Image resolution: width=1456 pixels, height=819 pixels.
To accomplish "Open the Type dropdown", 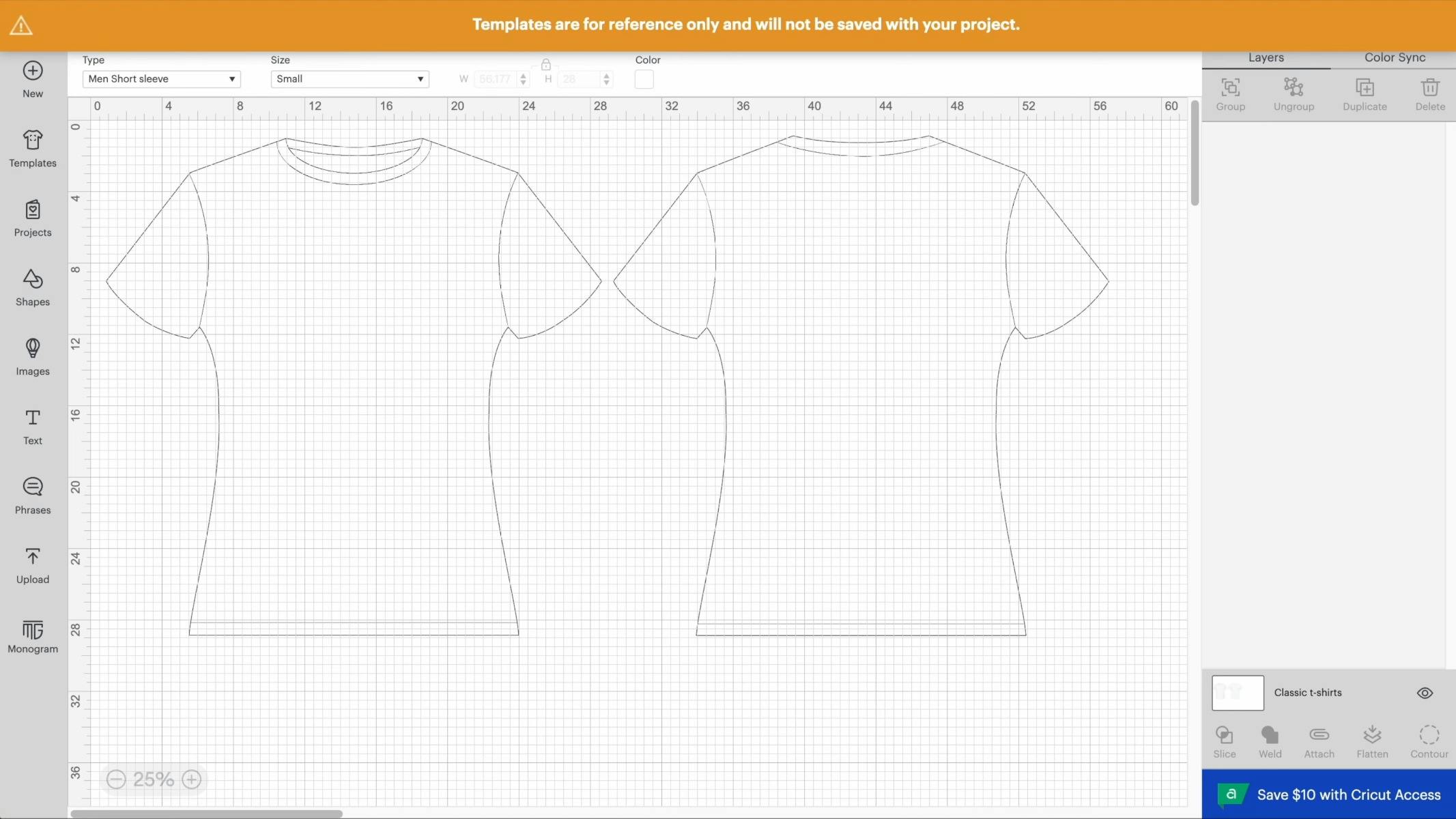I will (161, 78).
